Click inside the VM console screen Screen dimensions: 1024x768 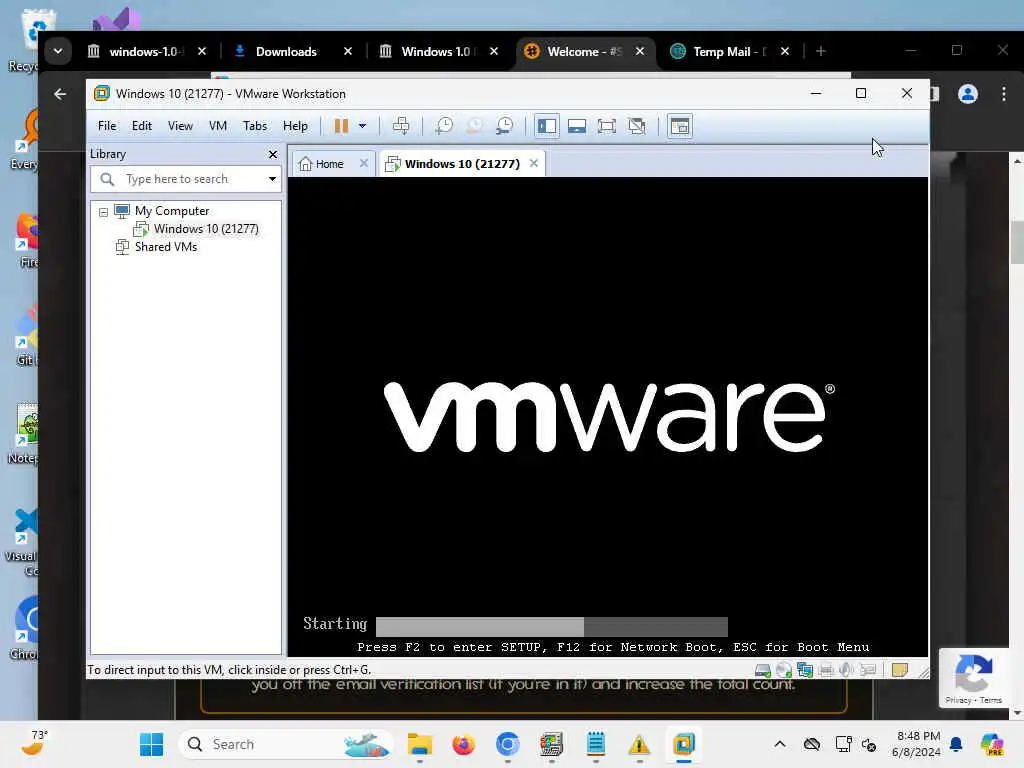point(607,416)
